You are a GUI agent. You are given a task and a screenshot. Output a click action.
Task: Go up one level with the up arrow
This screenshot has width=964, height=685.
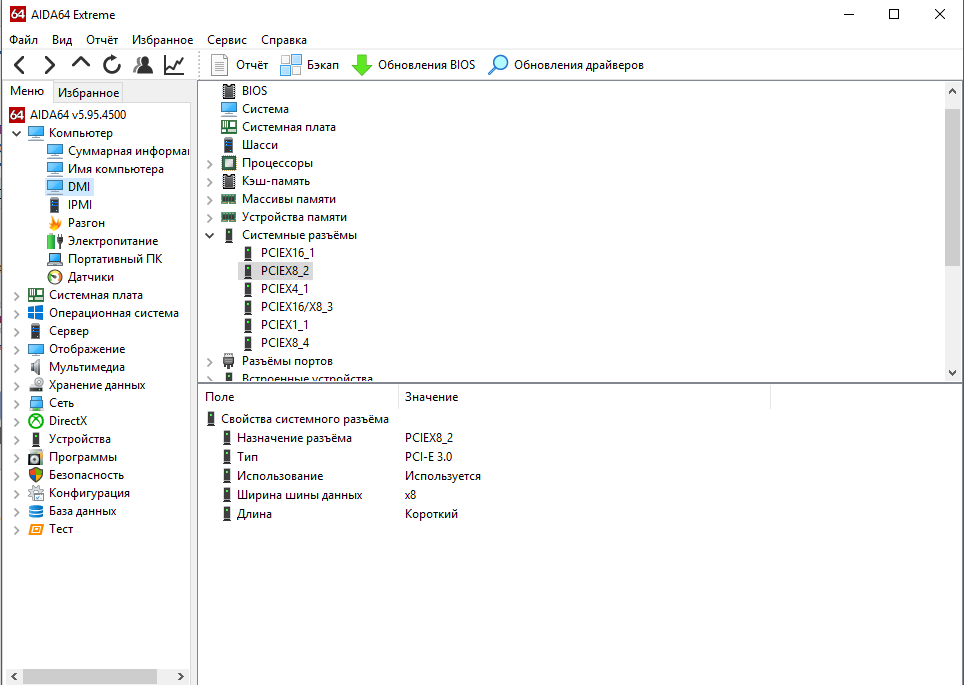click(81, 63)
